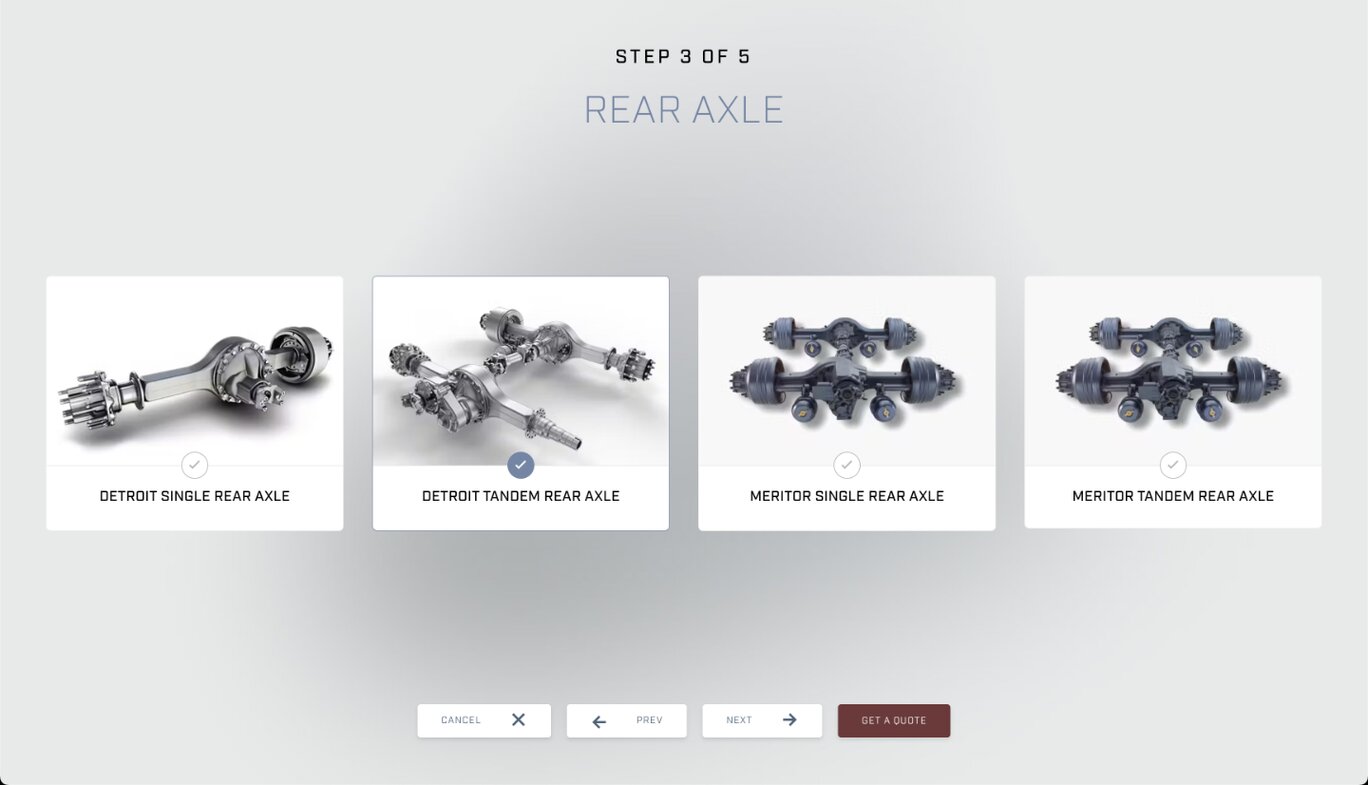Choose the Detroit Single Rear Axle label

[x=195, y=496]
